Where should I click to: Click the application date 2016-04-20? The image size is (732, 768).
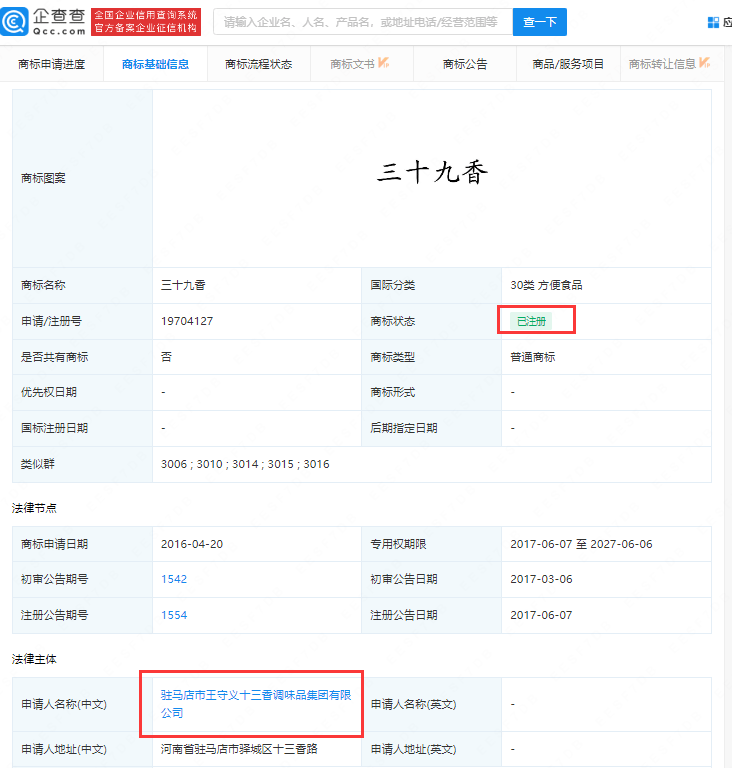(192, 544)
